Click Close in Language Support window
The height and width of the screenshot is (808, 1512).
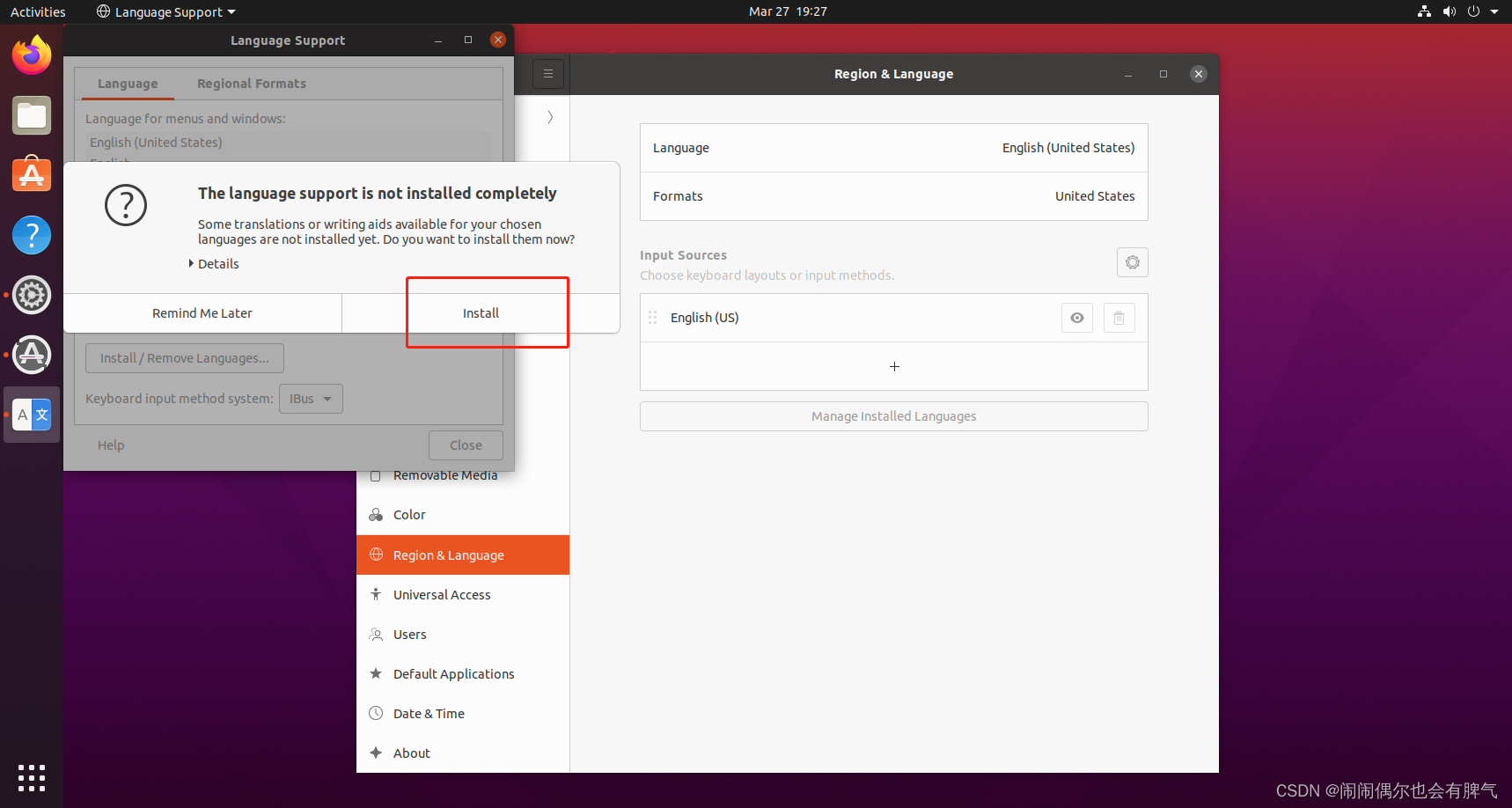point(466,445)
